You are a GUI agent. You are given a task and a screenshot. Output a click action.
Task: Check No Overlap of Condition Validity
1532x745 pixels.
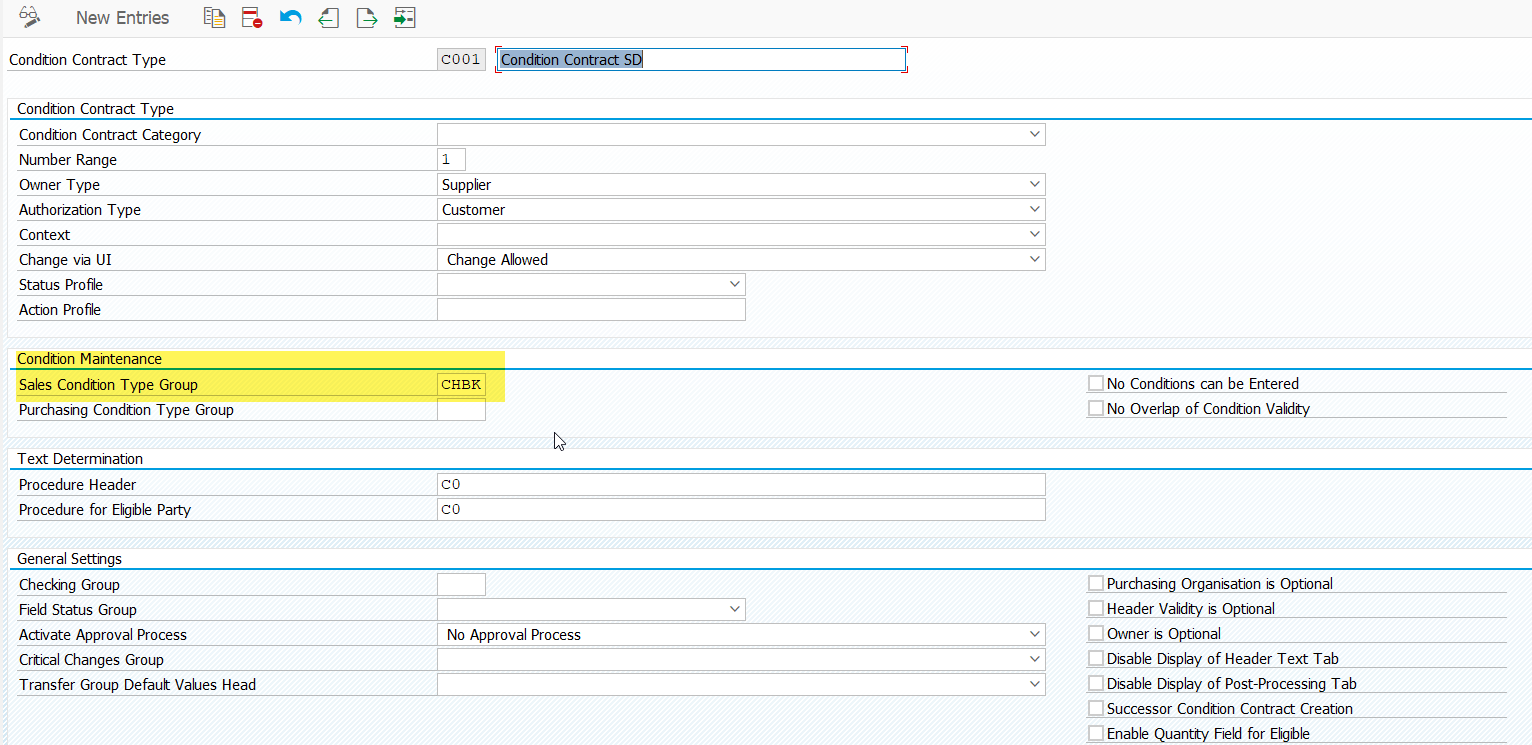(1095, 408)
